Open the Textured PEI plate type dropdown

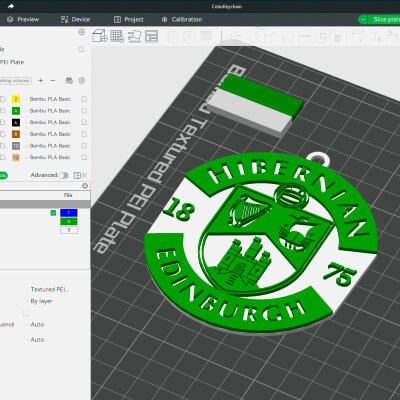[x=47, y=289]
